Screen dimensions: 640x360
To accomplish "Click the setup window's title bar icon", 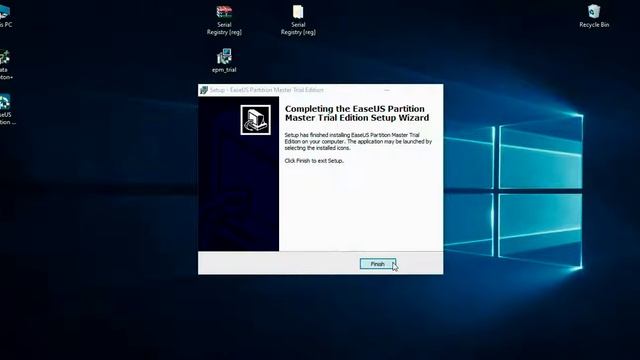I will [x=204, y=90].
